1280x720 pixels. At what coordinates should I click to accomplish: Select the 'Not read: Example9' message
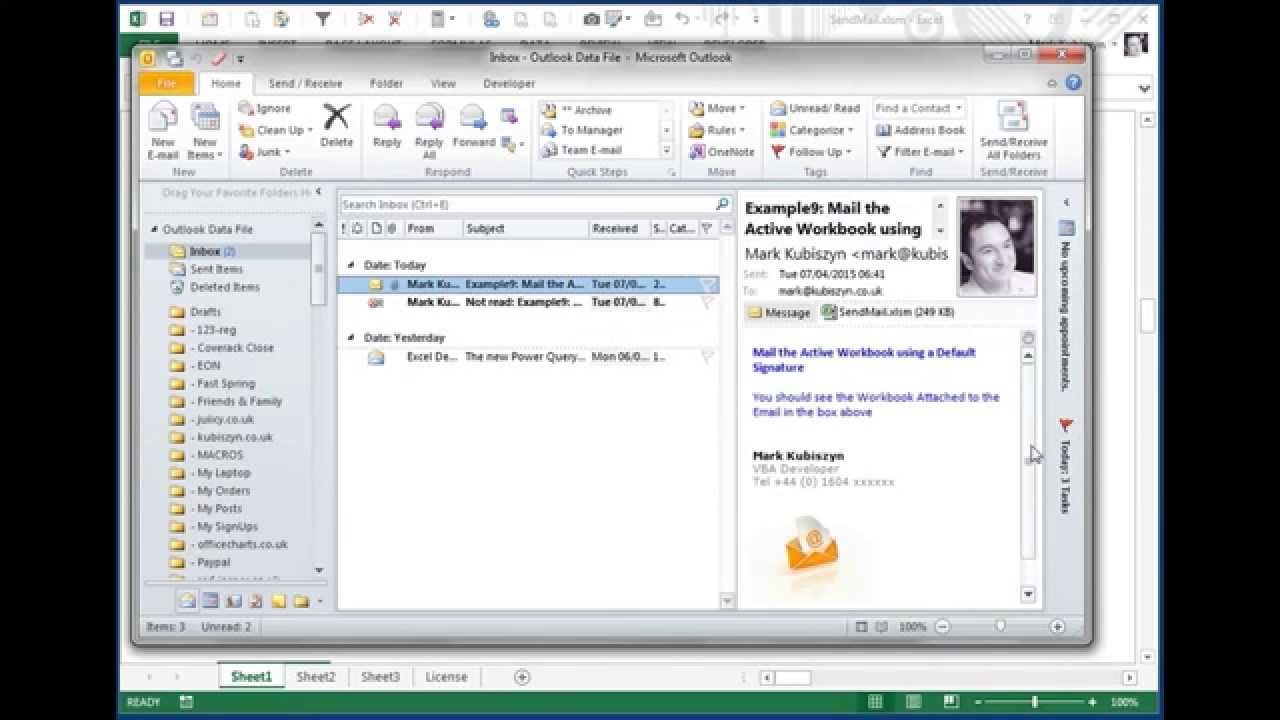click(528, 302)
